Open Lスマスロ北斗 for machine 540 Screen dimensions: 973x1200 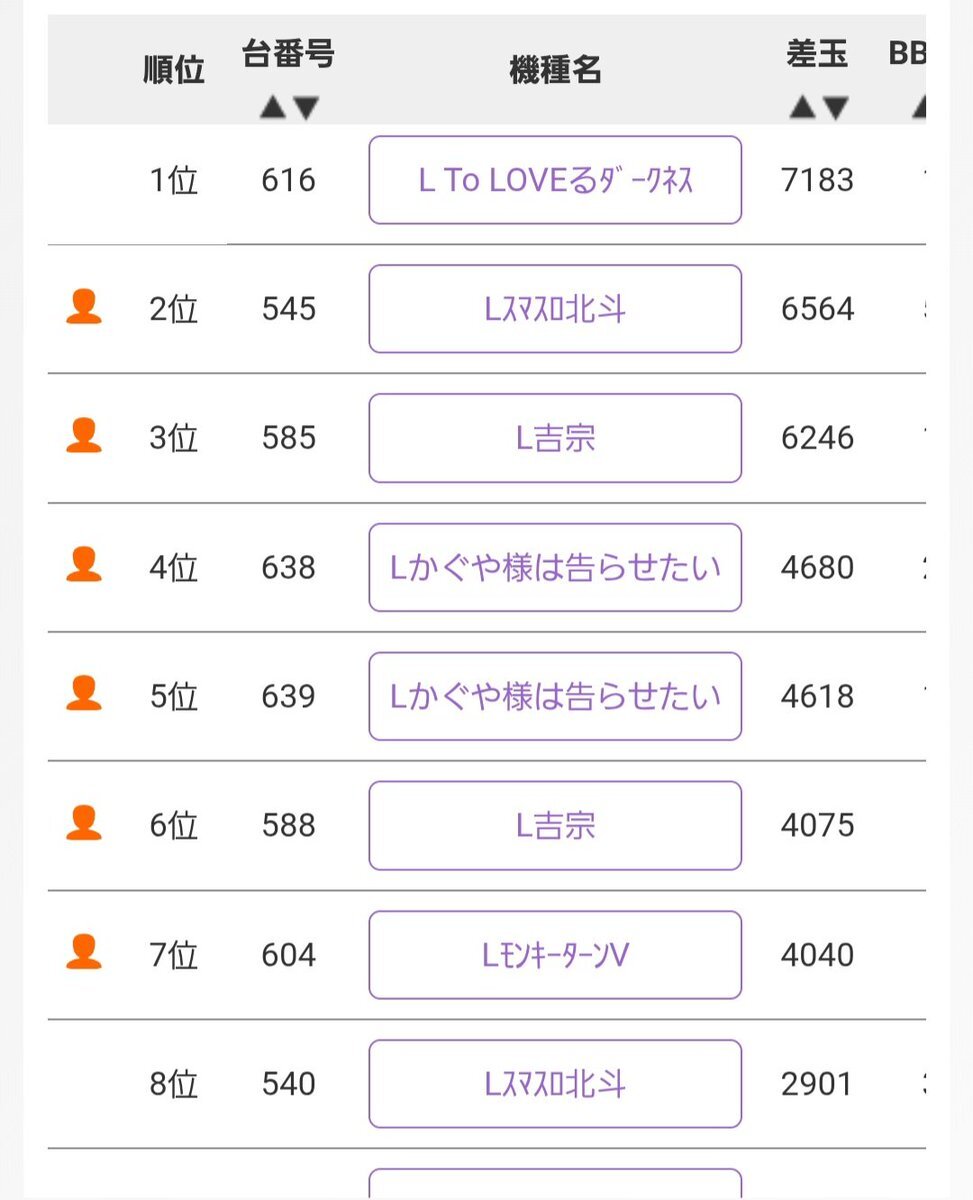tap(555, 1084)
